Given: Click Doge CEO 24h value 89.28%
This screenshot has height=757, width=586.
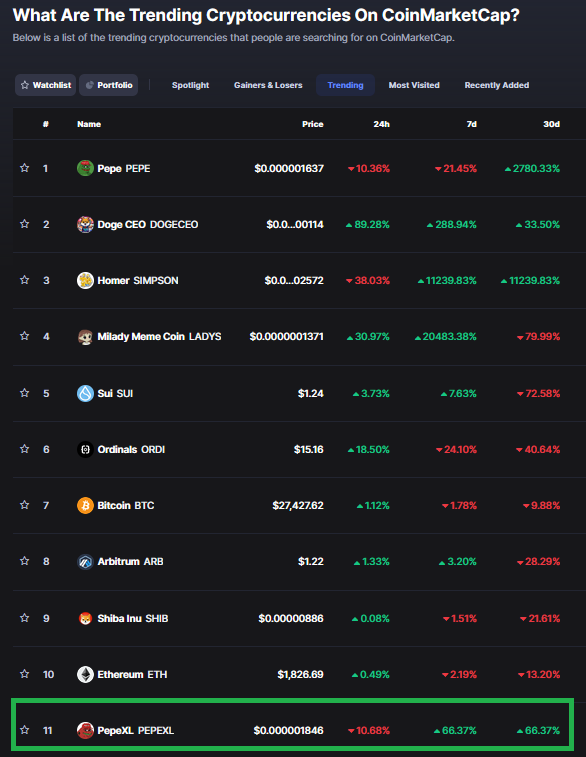Looking at the screenshot, I should point(368,224).
